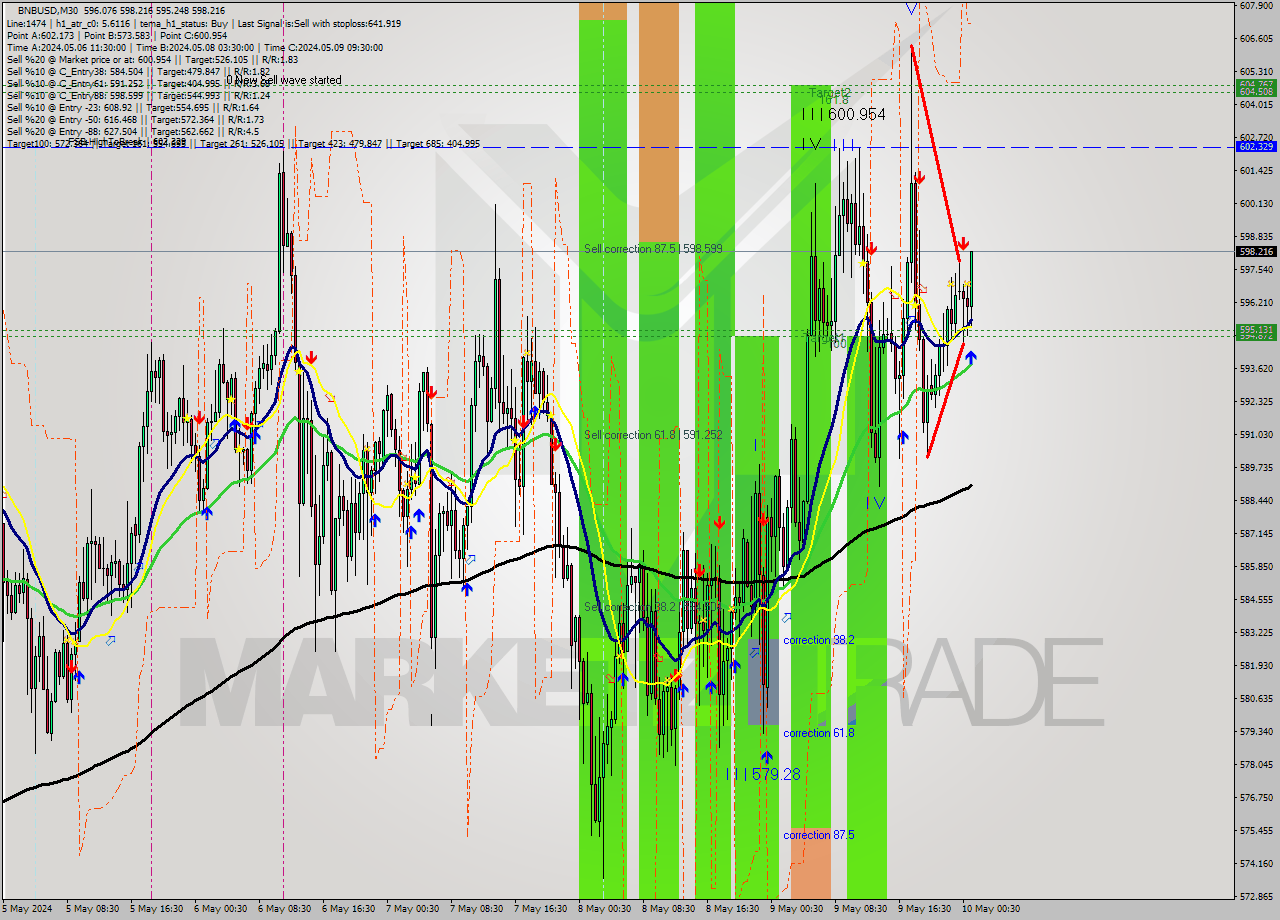
Task: Click the 'Target 685: 404.995' text
Action: 438,144
